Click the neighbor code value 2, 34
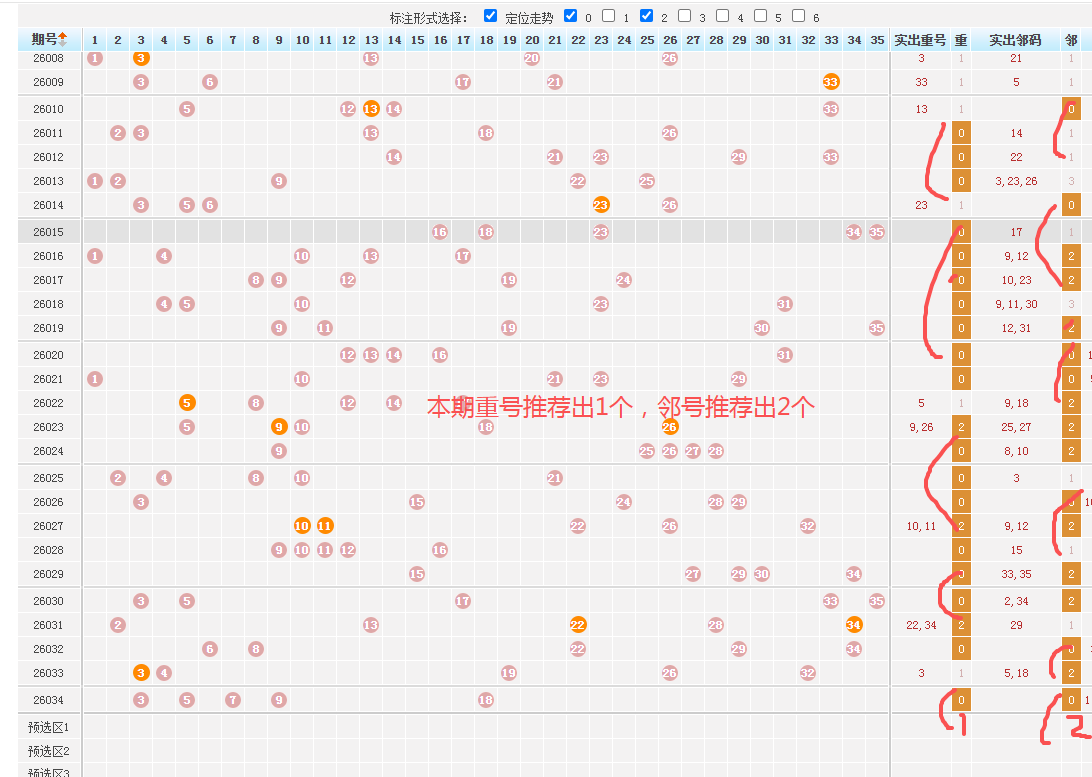The width and height of the screenshot is (1092, 777). click(x=1016, y=601)
